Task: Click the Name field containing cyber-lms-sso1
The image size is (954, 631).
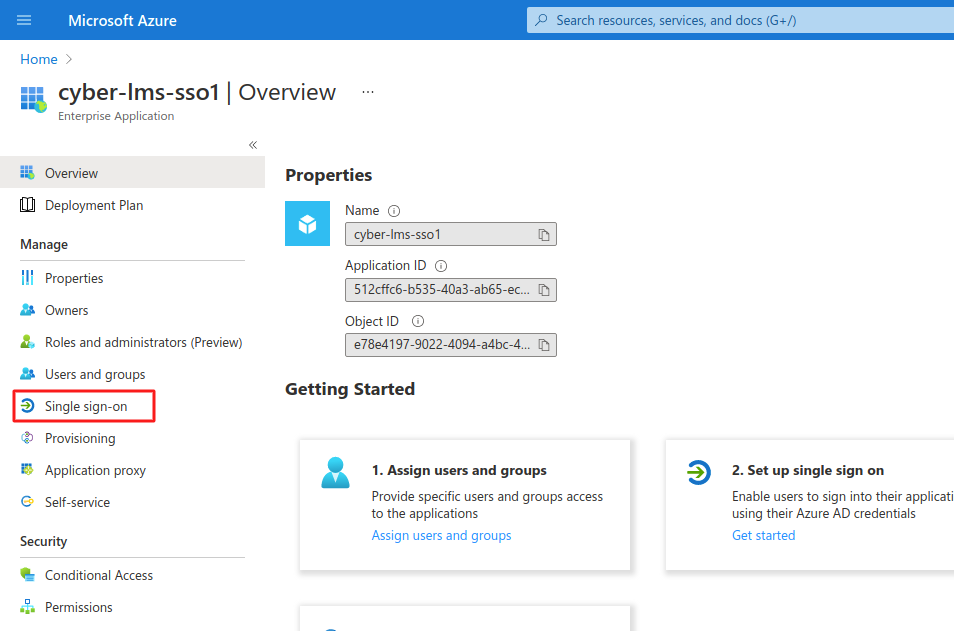Action: pos(451,234)
